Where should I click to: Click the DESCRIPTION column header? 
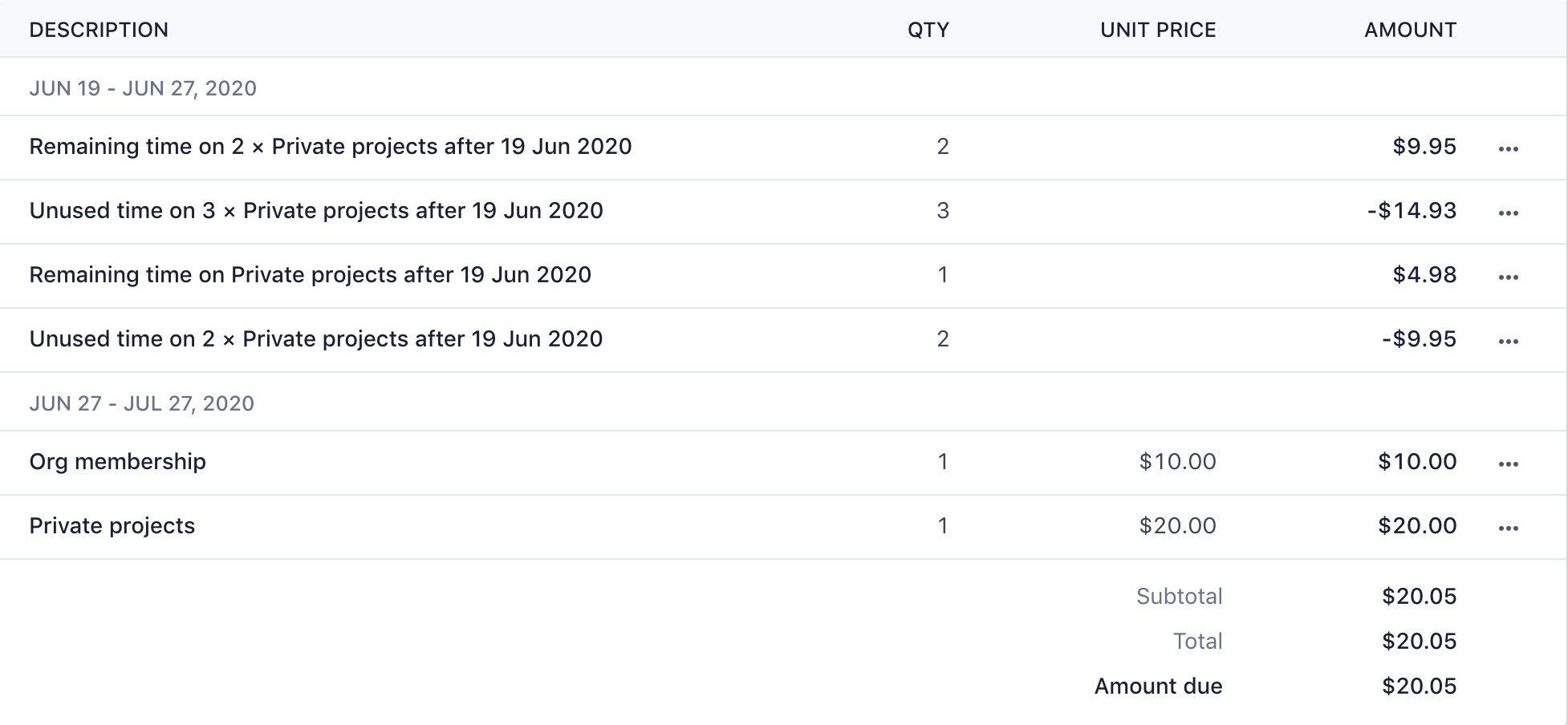tap(99, 30)
